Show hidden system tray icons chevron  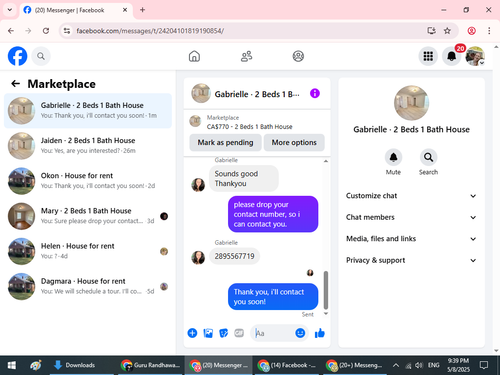396,365
